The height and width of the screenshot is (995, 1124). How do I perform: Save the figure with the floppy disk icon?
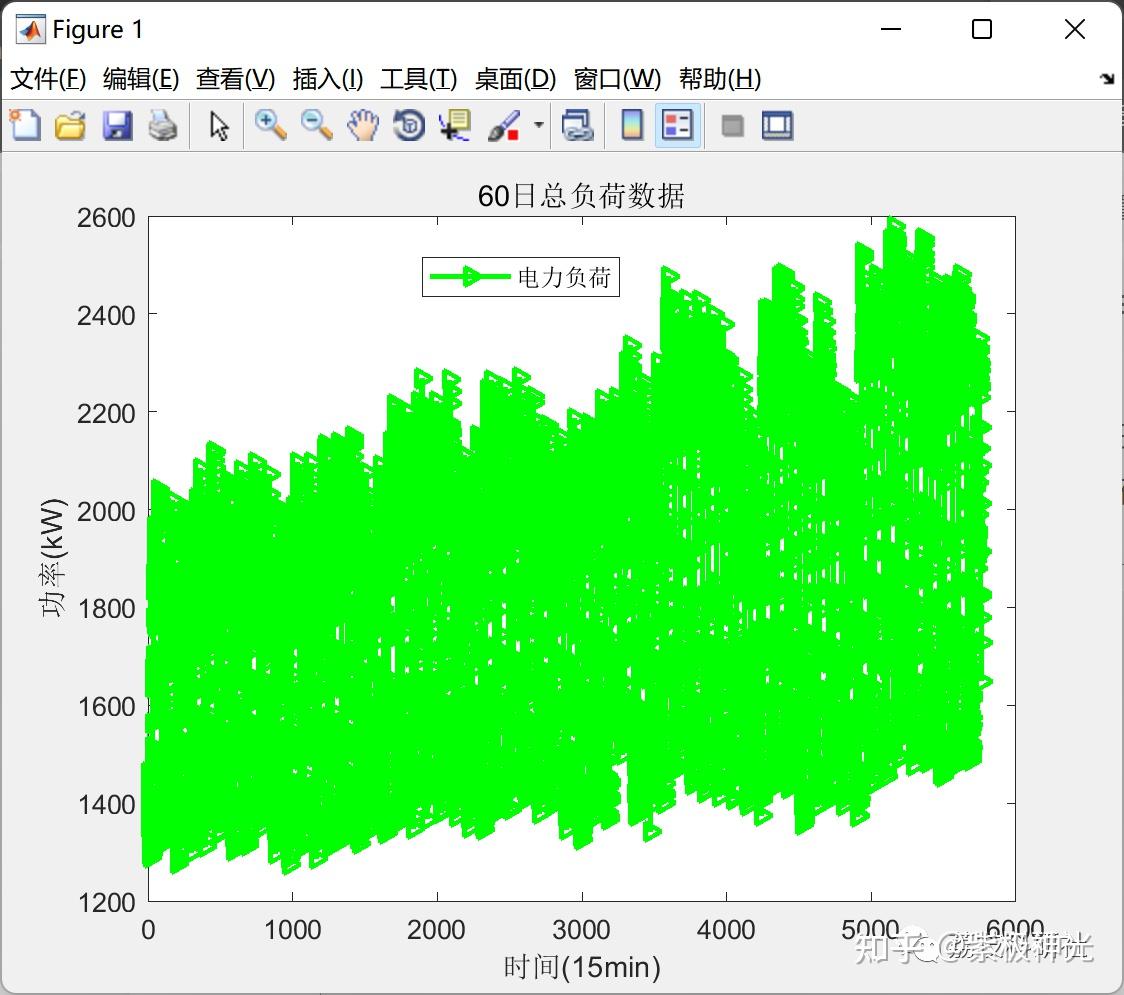(117, 125)
